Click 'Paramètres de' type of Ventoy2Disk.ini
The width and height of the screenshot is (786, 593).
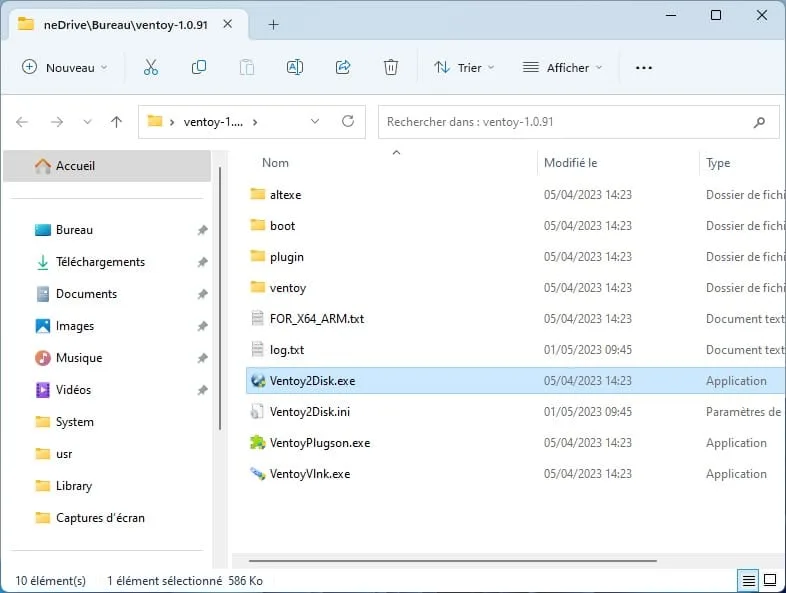click(x=743, y=412)
